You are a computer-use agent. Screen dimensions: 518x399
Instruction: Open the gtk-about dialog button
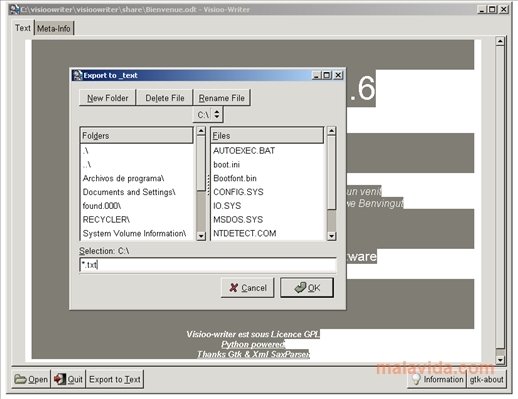tap(486, 379)
